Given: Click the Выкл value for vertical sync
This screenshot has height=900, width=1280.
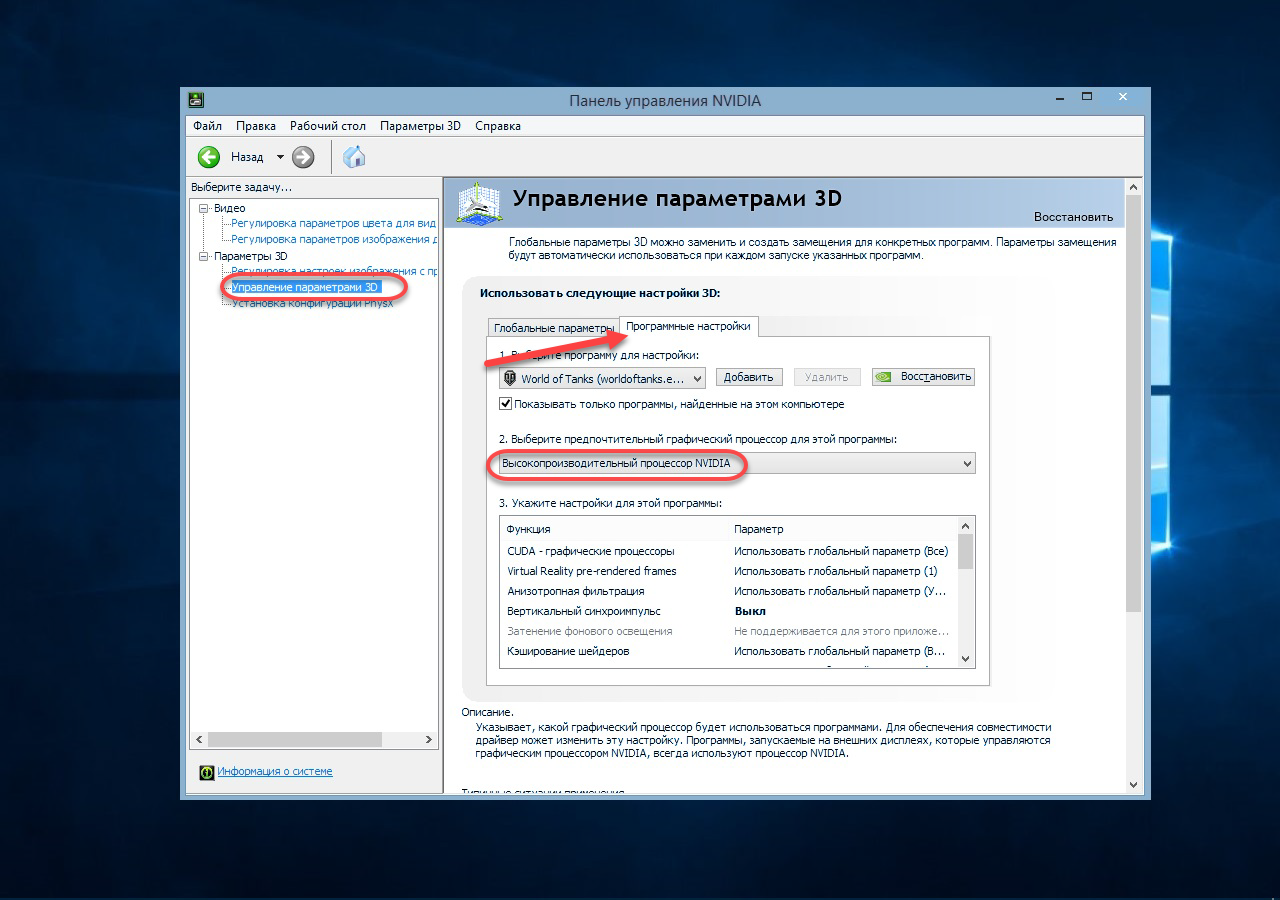Looking at the screenshot, I should pos(750,611).
